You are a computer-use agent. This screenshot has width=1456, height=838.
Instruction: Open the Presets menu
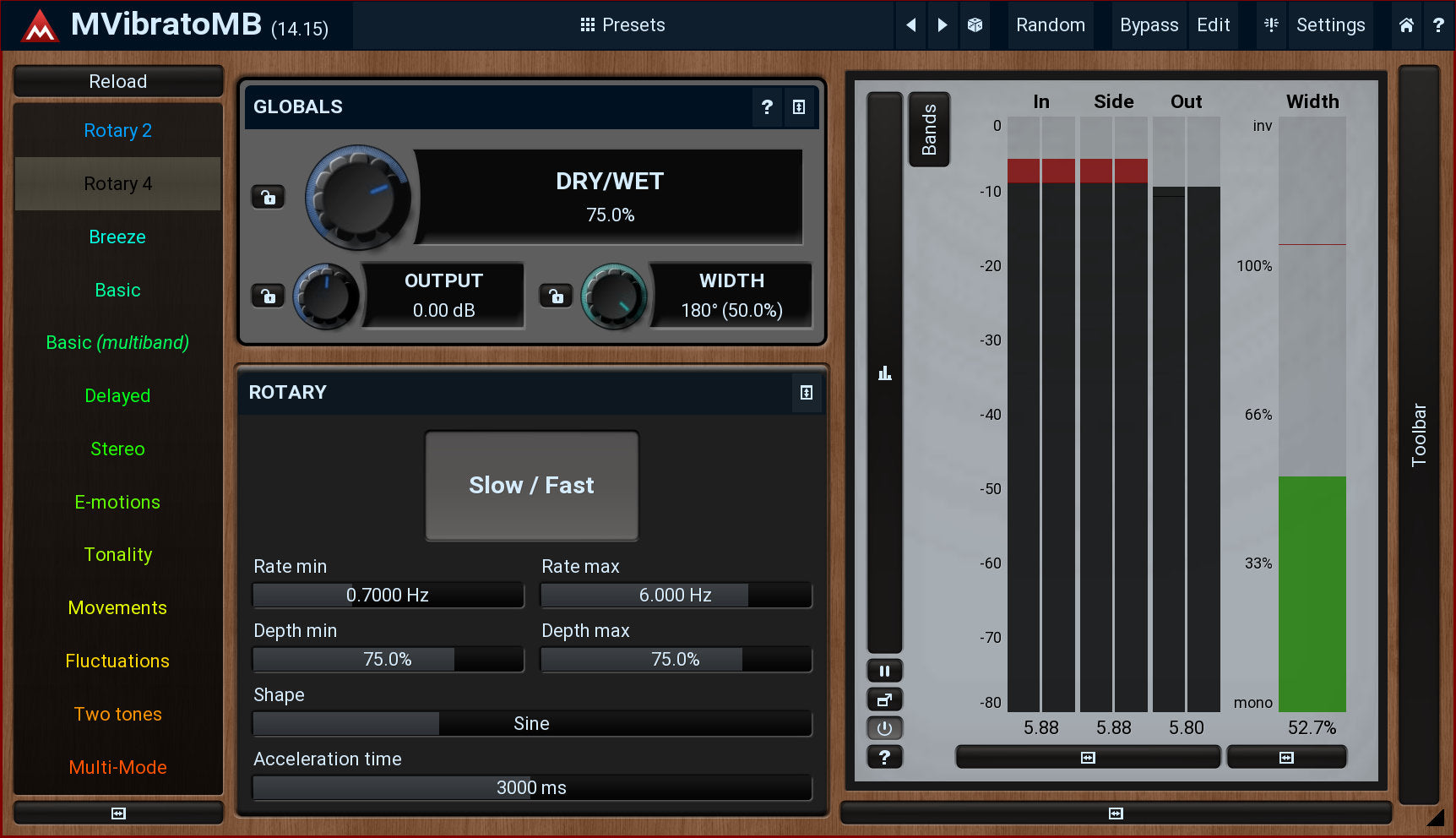622,25
